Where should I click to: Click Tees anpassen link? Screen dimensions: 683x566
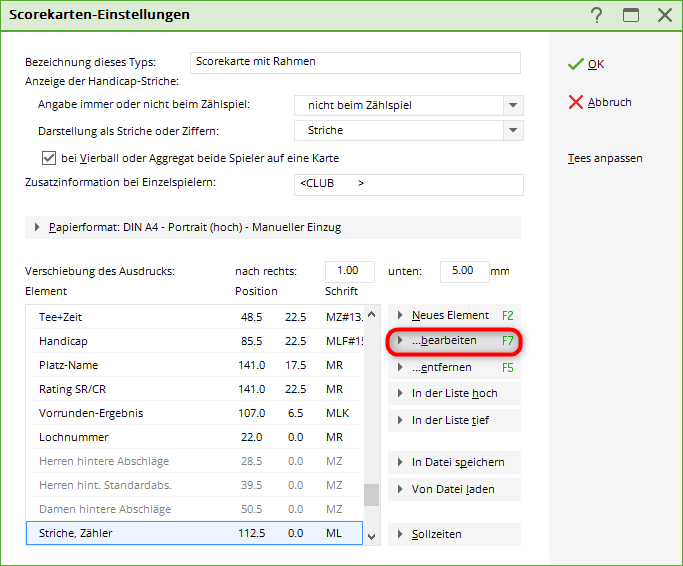pyautogui.click(x=605, y=158)
